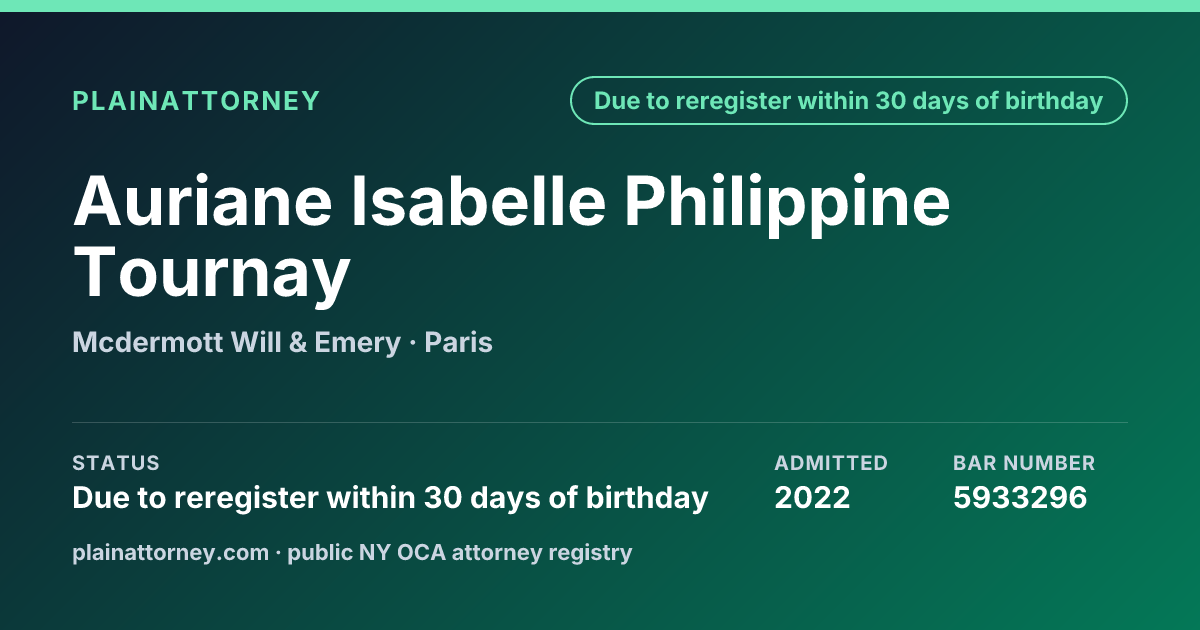
Task: Click the Paris location text
Action: pyautogui.click(x=459, y=343)
